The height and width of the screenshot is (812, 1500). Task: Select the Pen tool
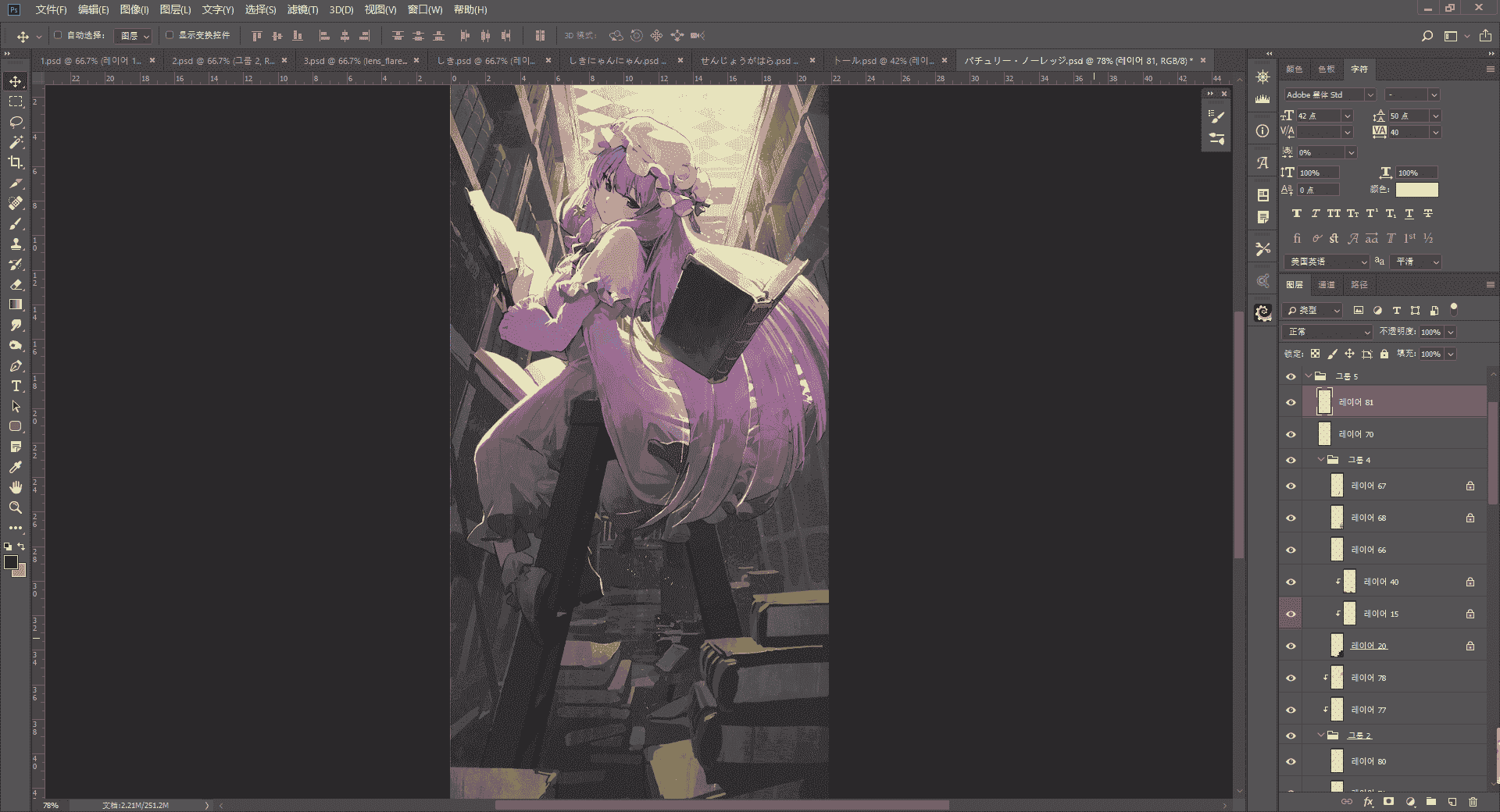click(x=16, y=365)
